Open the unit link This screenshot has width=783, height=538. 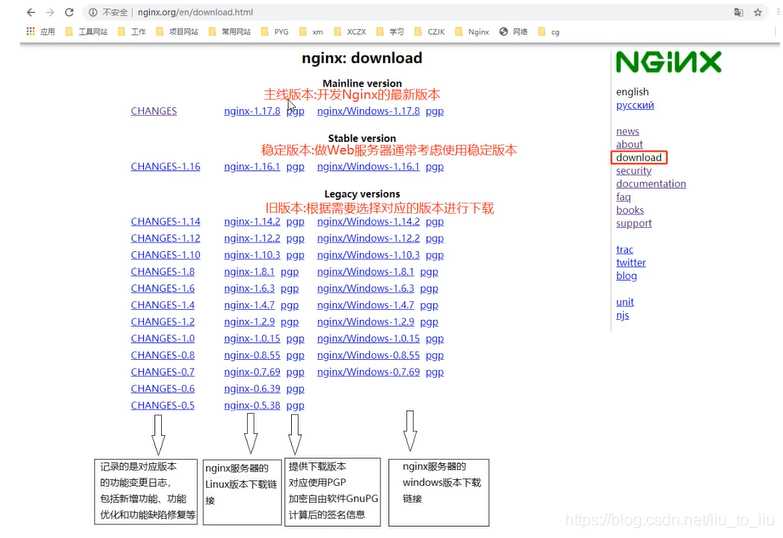click(625, 302)
